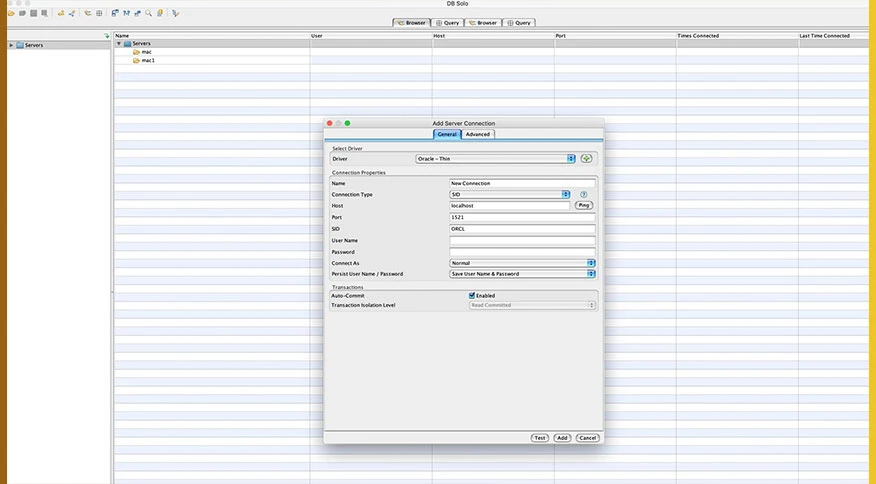This screenshot has width=876, height=484.
Task: Click the Host field containing localhost
Action: [x=510, y=206]
